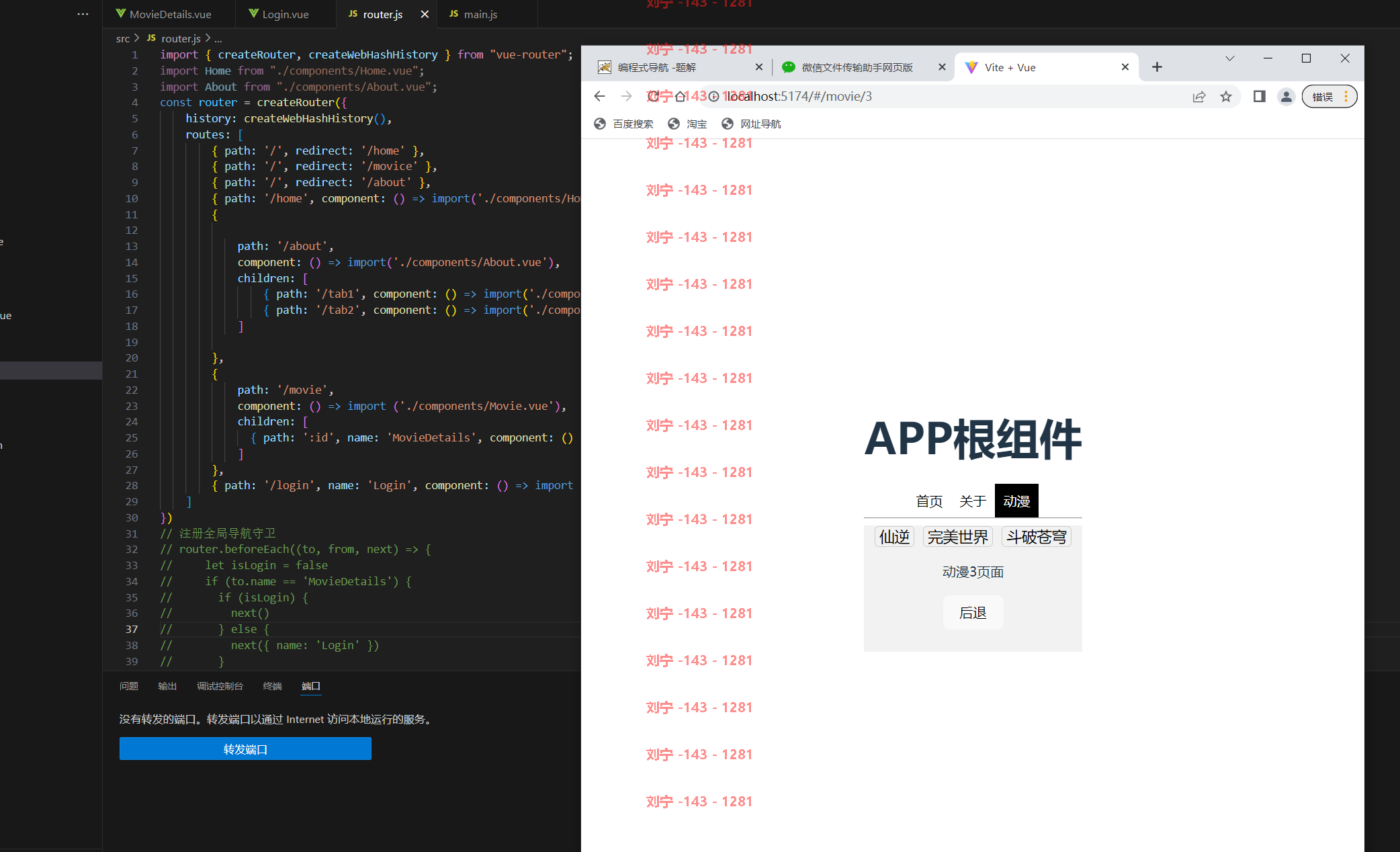Click the site information icon
Viewport: 1400px width, 852px height.
713,96
